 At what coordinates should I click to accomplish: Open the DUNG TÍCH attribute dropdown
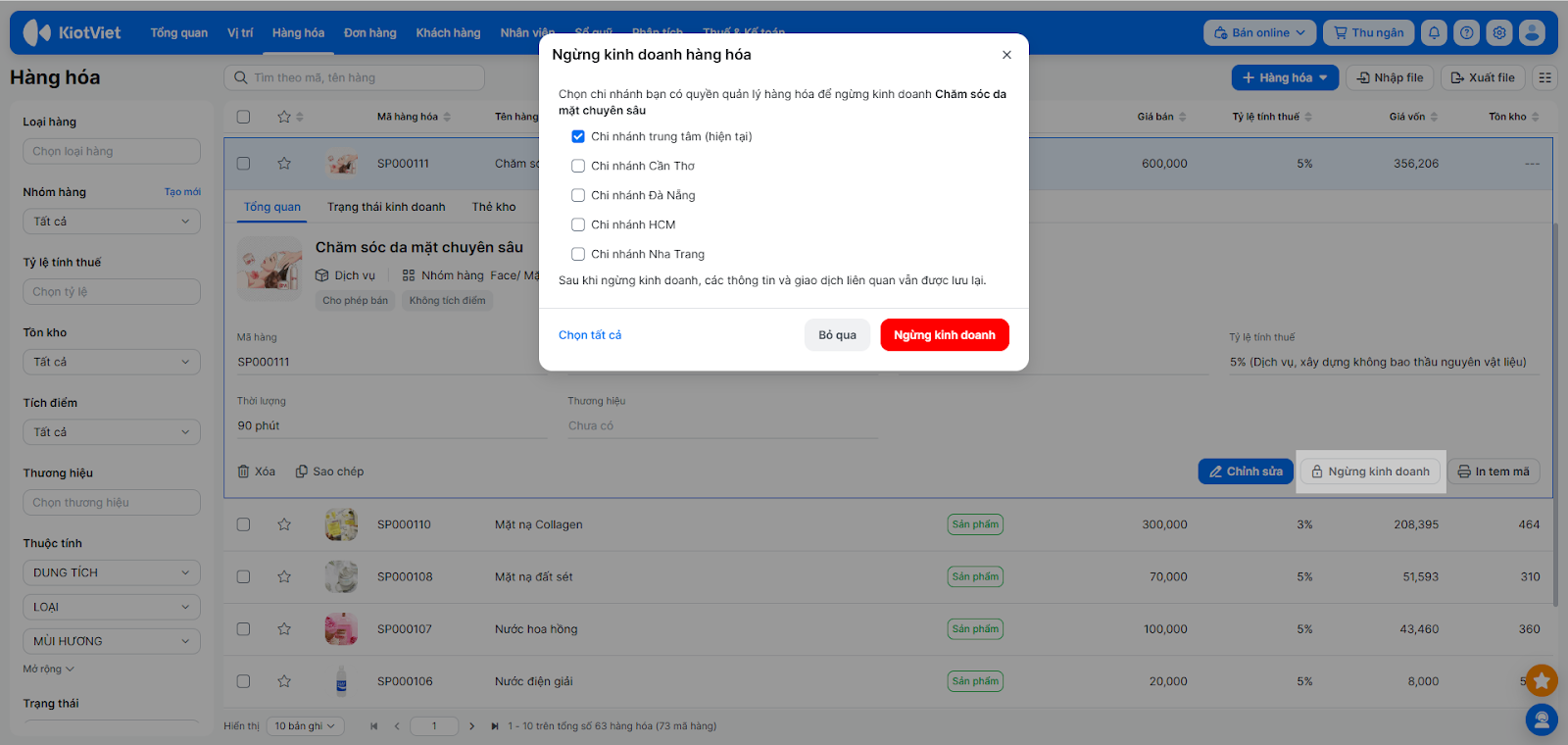[111, 572]
